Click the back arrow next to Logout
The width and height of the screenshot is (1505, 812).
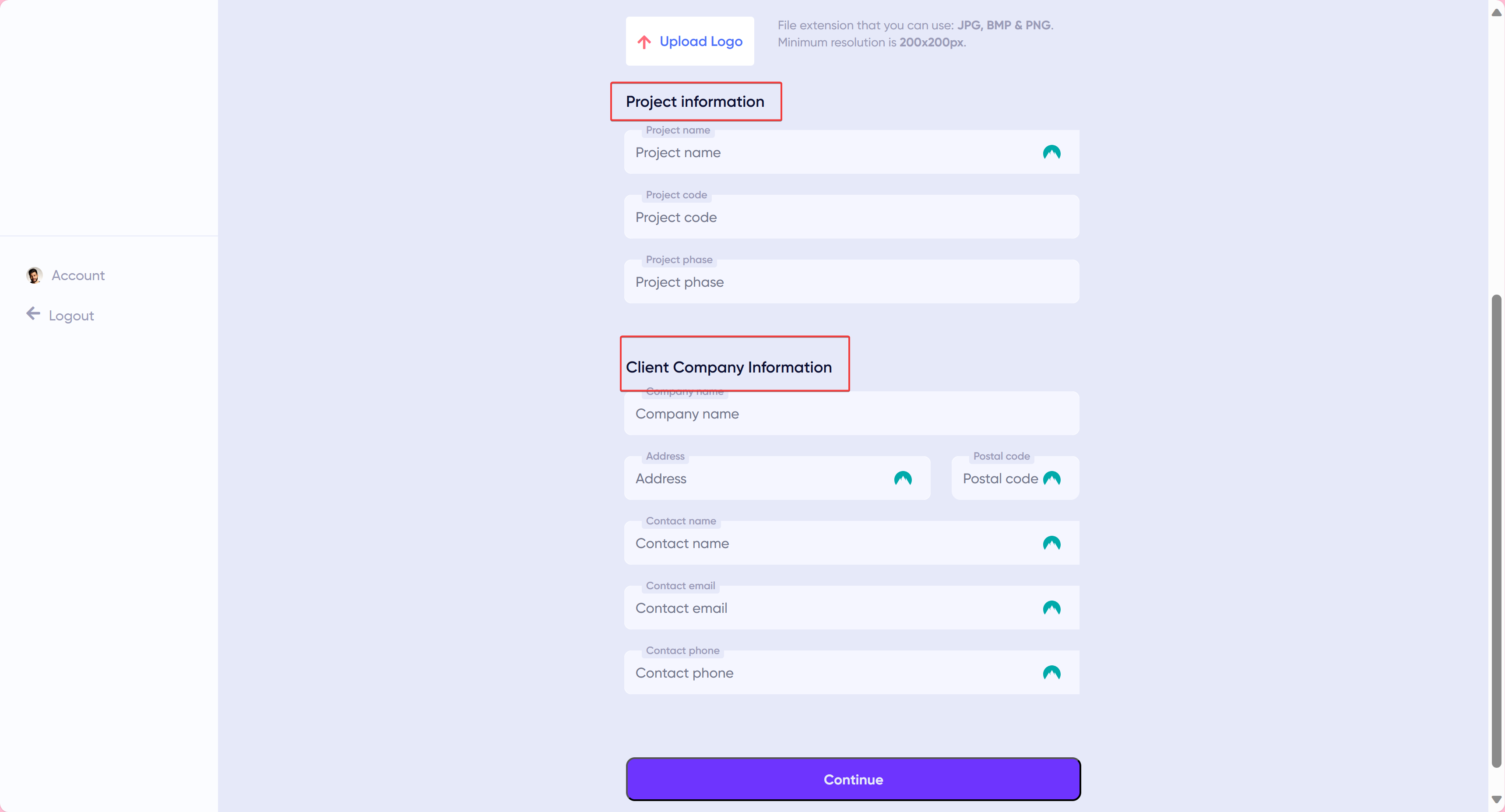pyautogui.click(x=33, y=314)
